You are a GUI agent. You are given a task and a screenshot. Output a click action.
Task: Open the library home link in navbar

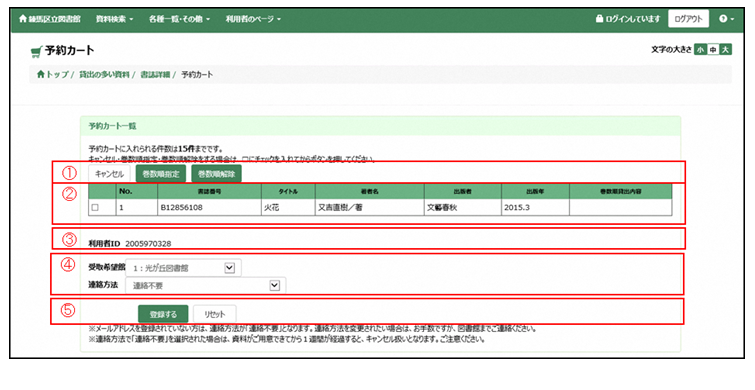(50, 19)
